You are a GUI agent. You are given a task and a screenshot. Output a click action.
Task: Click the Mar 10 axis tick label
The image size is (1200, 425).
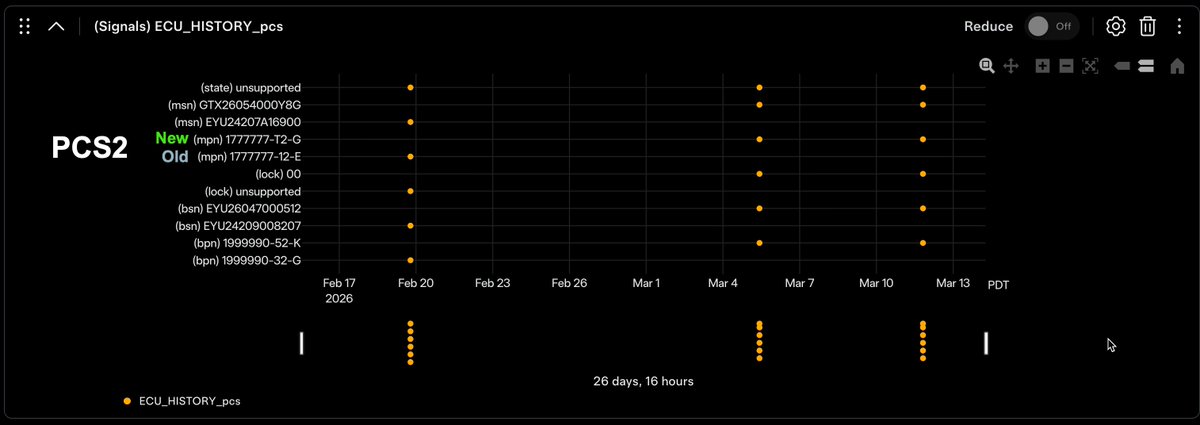coord(876,283)
